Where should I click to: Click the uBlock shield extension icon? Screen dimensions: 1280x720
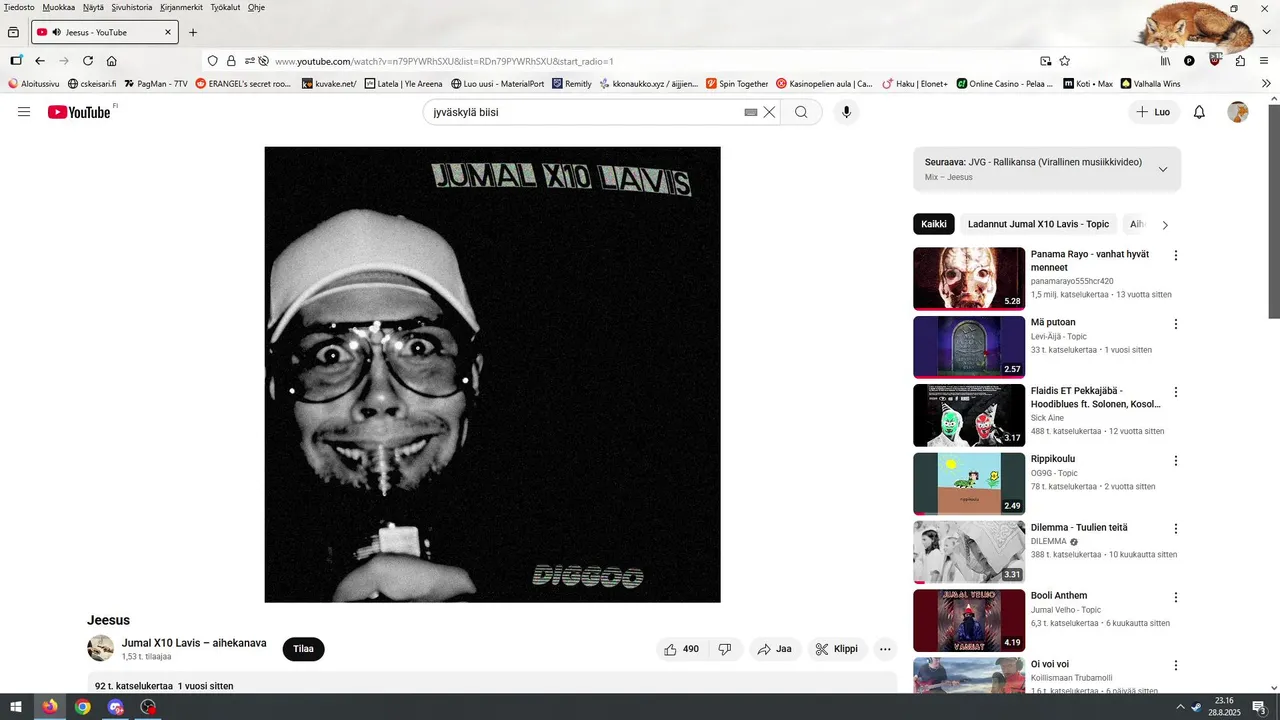point(1215,60)
